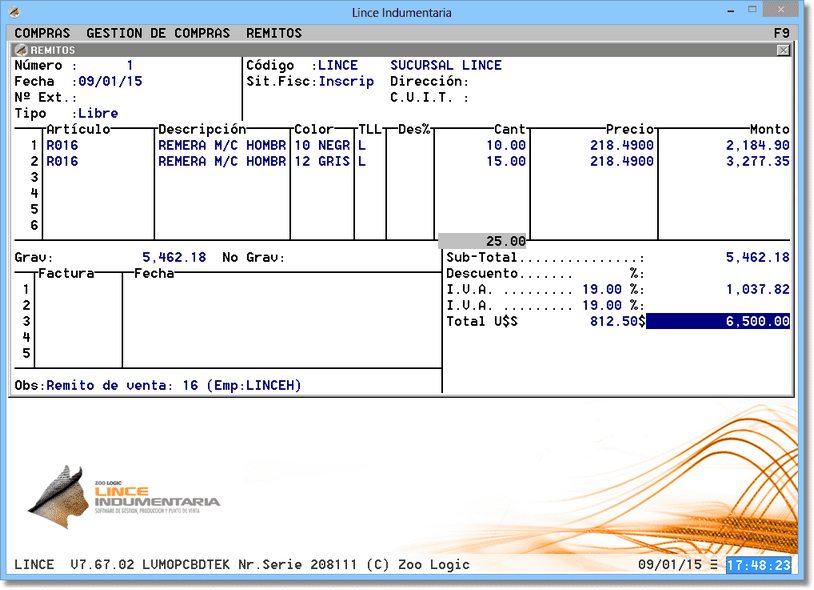The image size is (814, 590).
Task: Select color cell 12 GRIS
Action: click(322, 161)
